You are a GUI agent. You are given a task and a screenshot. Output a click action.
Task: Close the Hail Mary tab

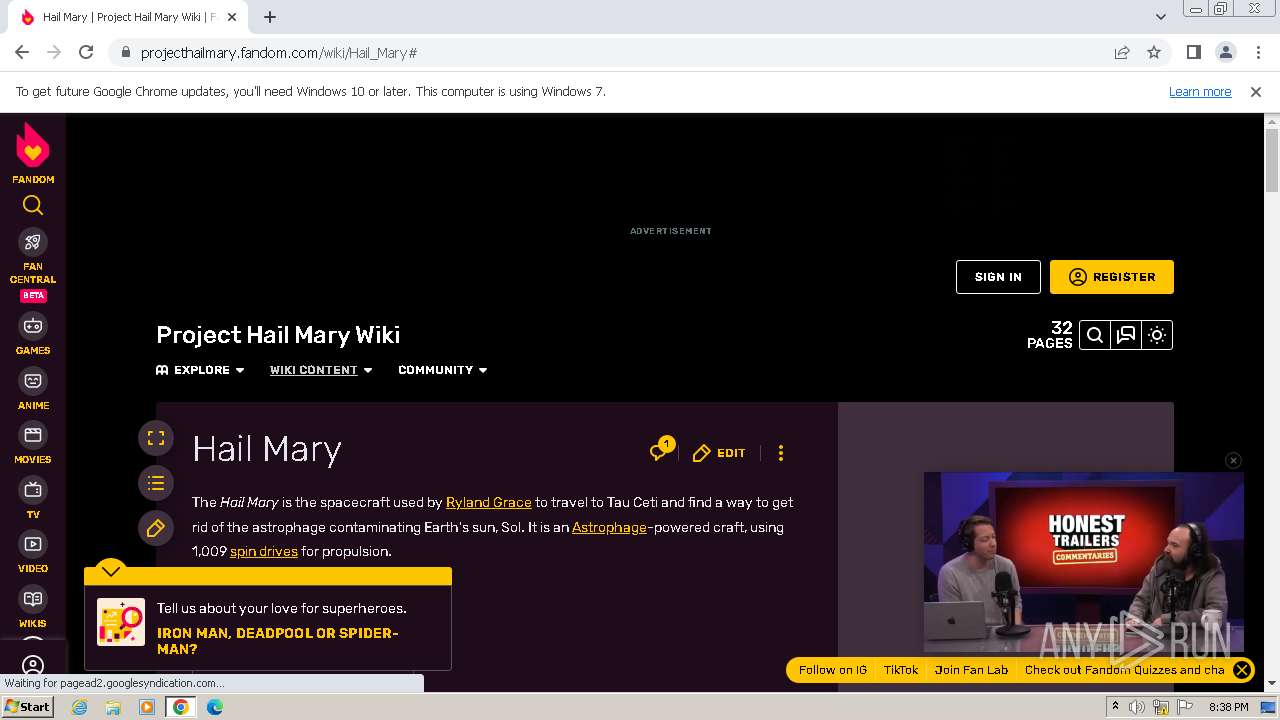click(x=232, y=17)
